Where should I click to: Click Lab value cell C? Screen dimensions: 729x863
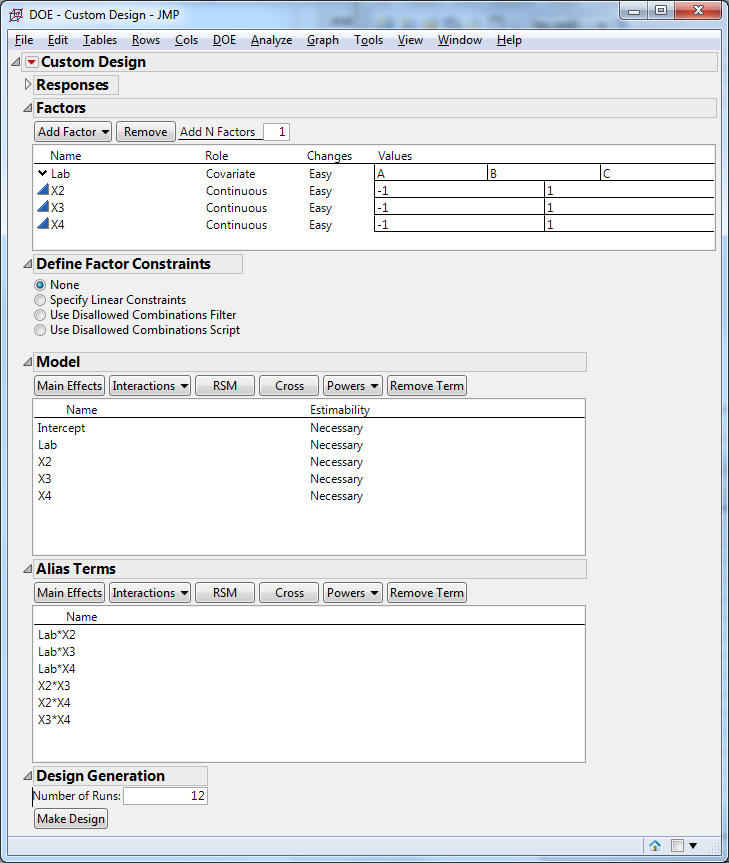pos(657,173)
